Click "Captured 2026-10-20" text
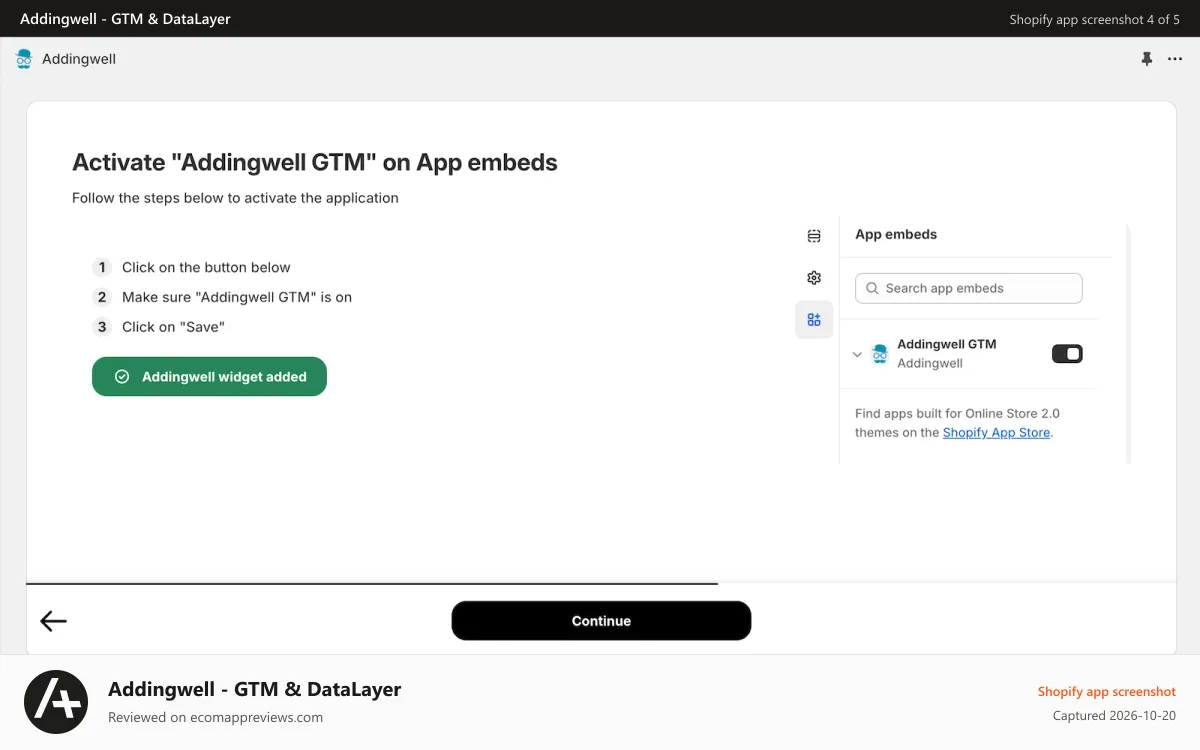1200x750 pixels. [1114, 716]
